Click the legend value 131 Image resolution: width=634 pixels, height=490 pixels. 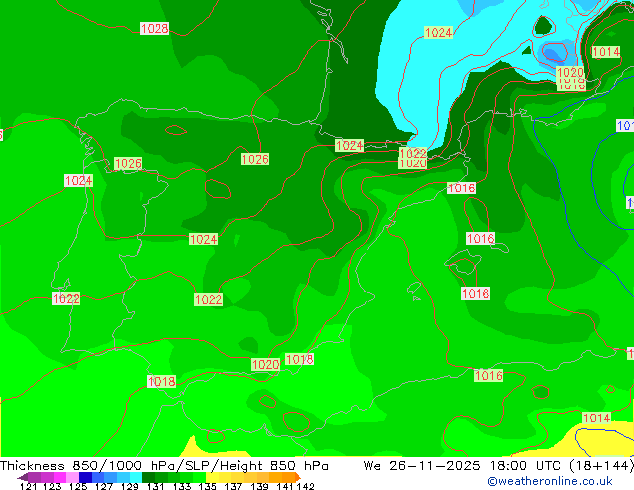click(156, 486)
